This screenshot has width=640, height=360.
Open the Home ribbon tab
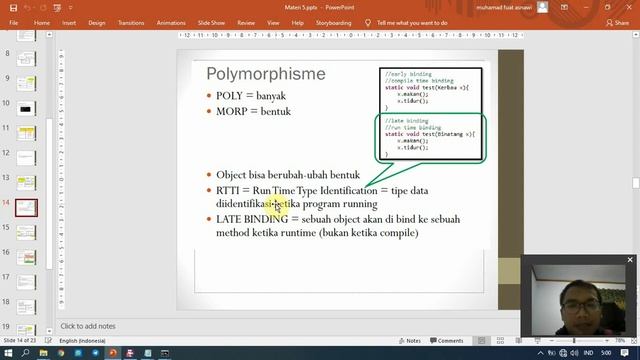[42, 23]
